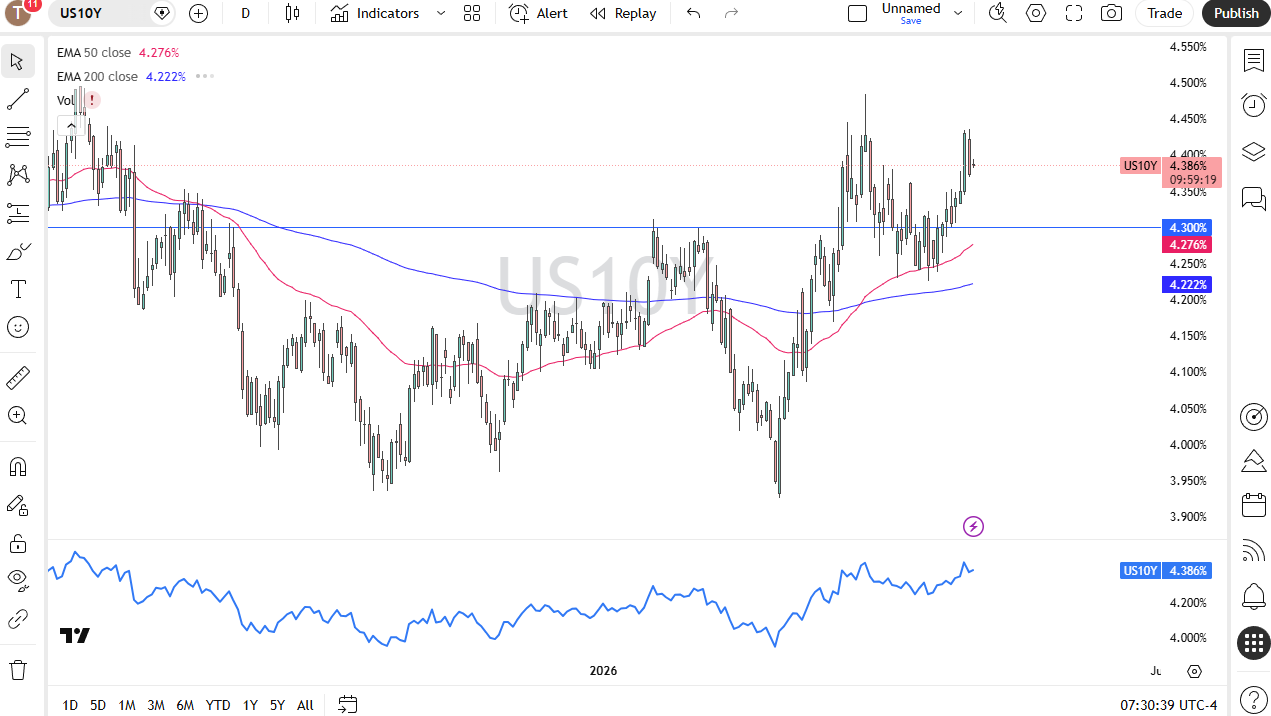Open time axis settings gear
The height and width of the screenshot is (716, 1271).
[1194, 671]
